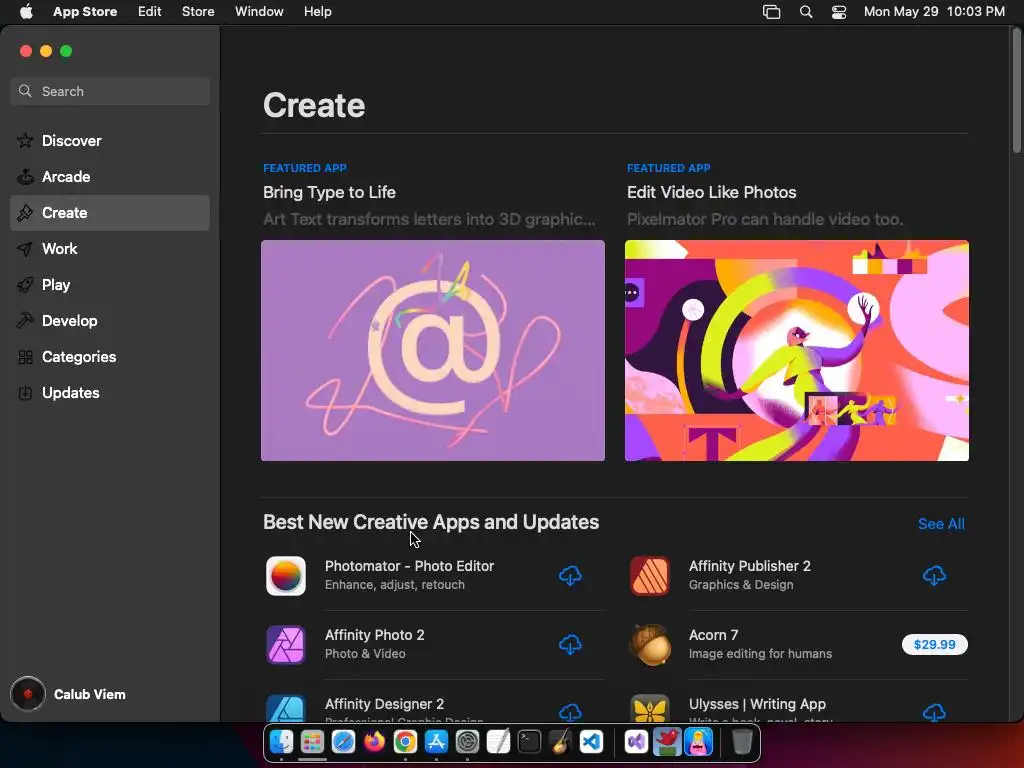Download Affinity Photo 2 via cloud icon

coord(570,645)
